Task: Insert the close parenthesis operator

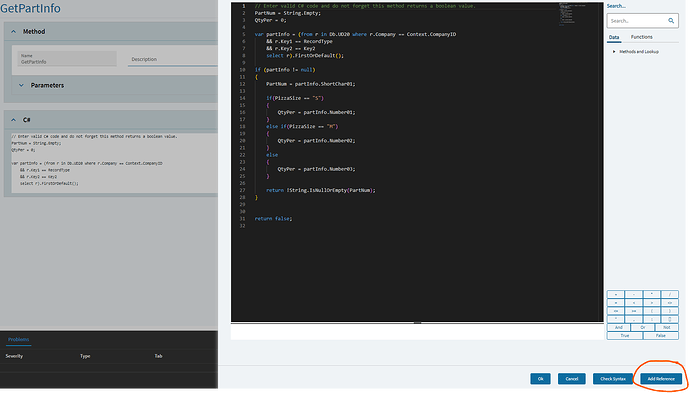Action: (670, 311)
